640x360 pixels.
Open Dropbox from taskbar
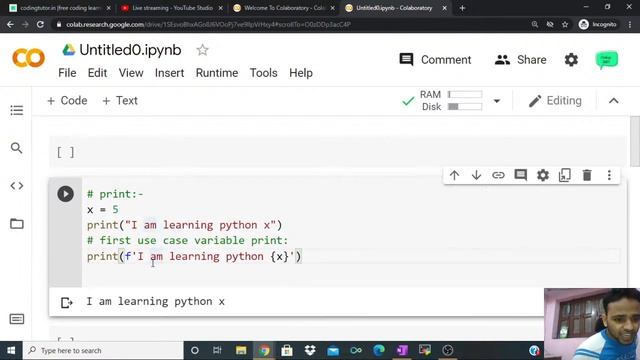point(310,351)
